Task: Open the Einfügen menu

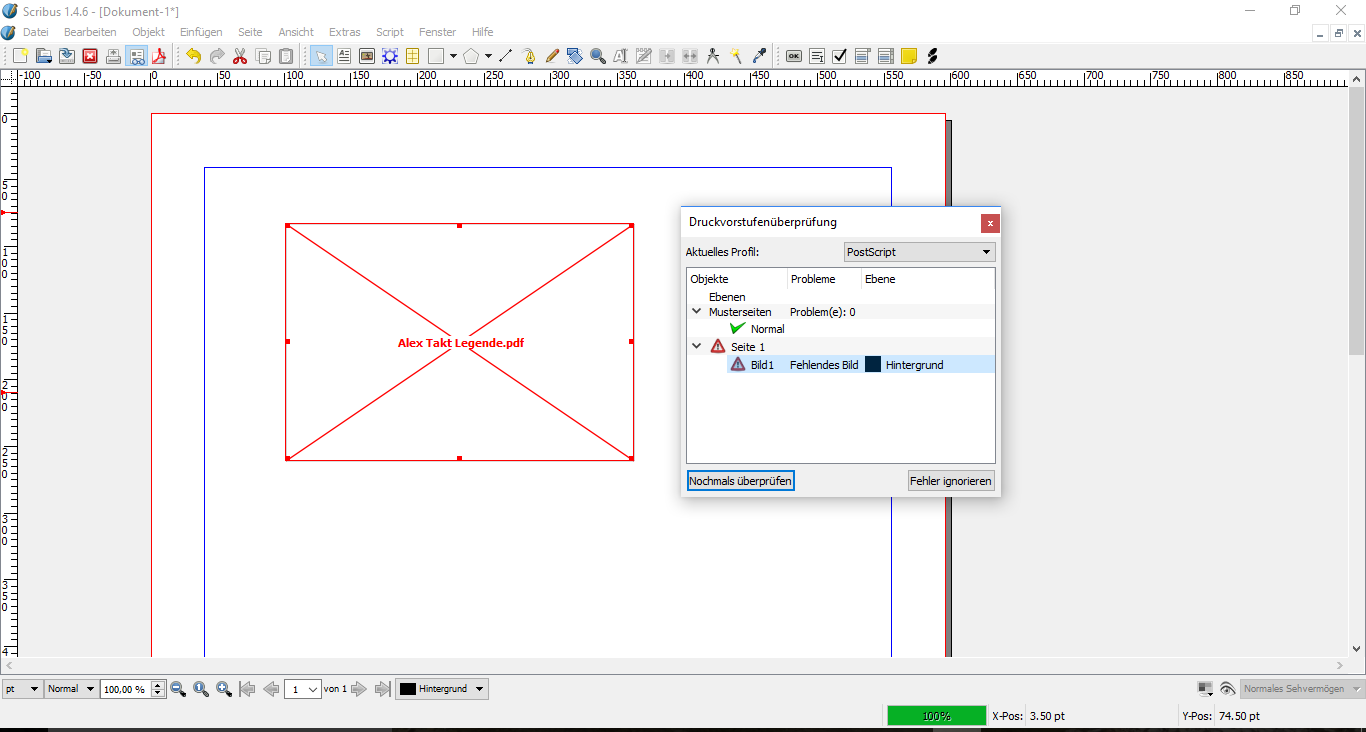Action: pyautogui.click(x=201, y=32)
